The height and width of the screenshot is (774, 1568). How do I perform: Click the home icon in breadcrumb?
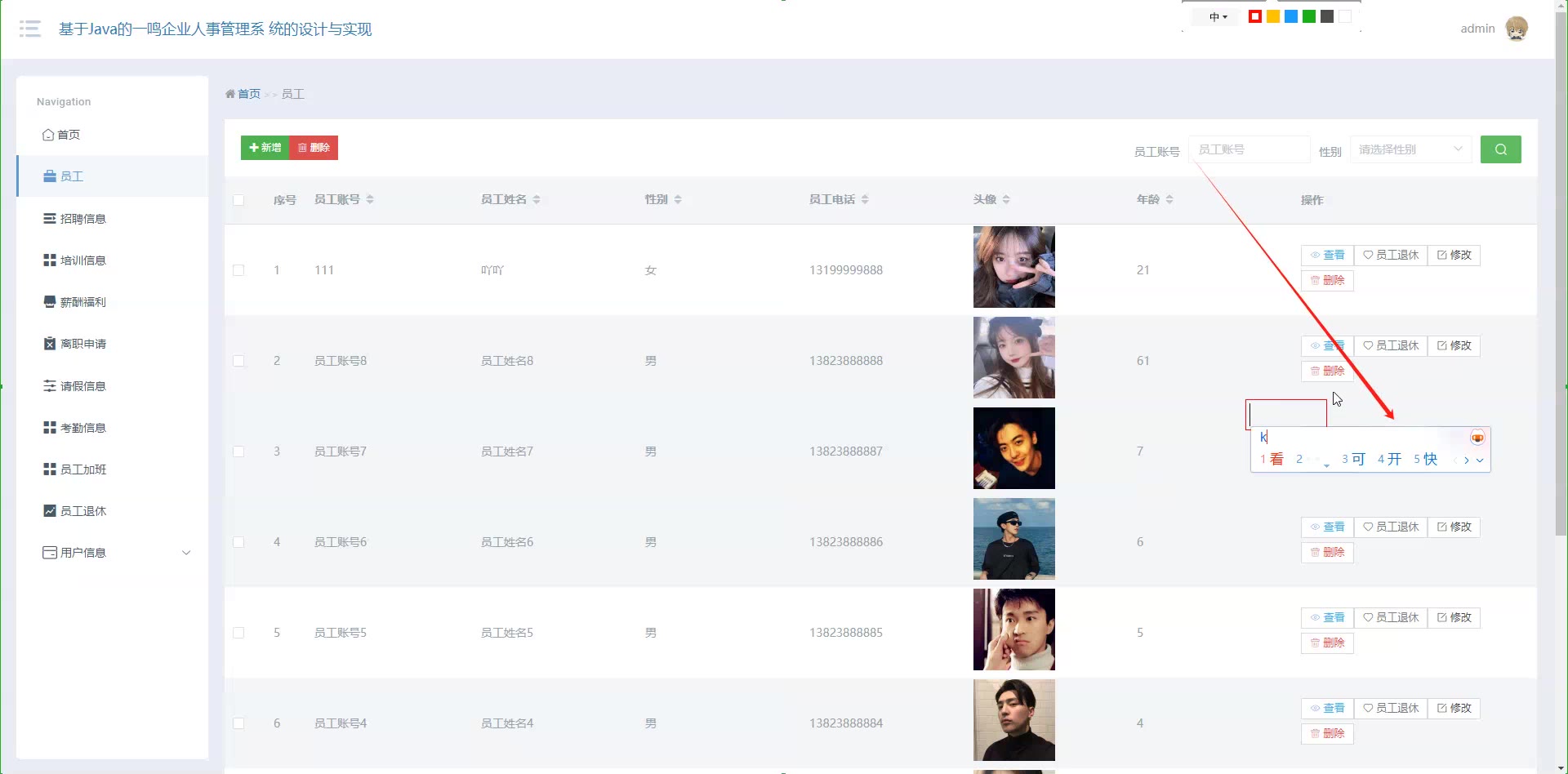[x=230, y=94]
